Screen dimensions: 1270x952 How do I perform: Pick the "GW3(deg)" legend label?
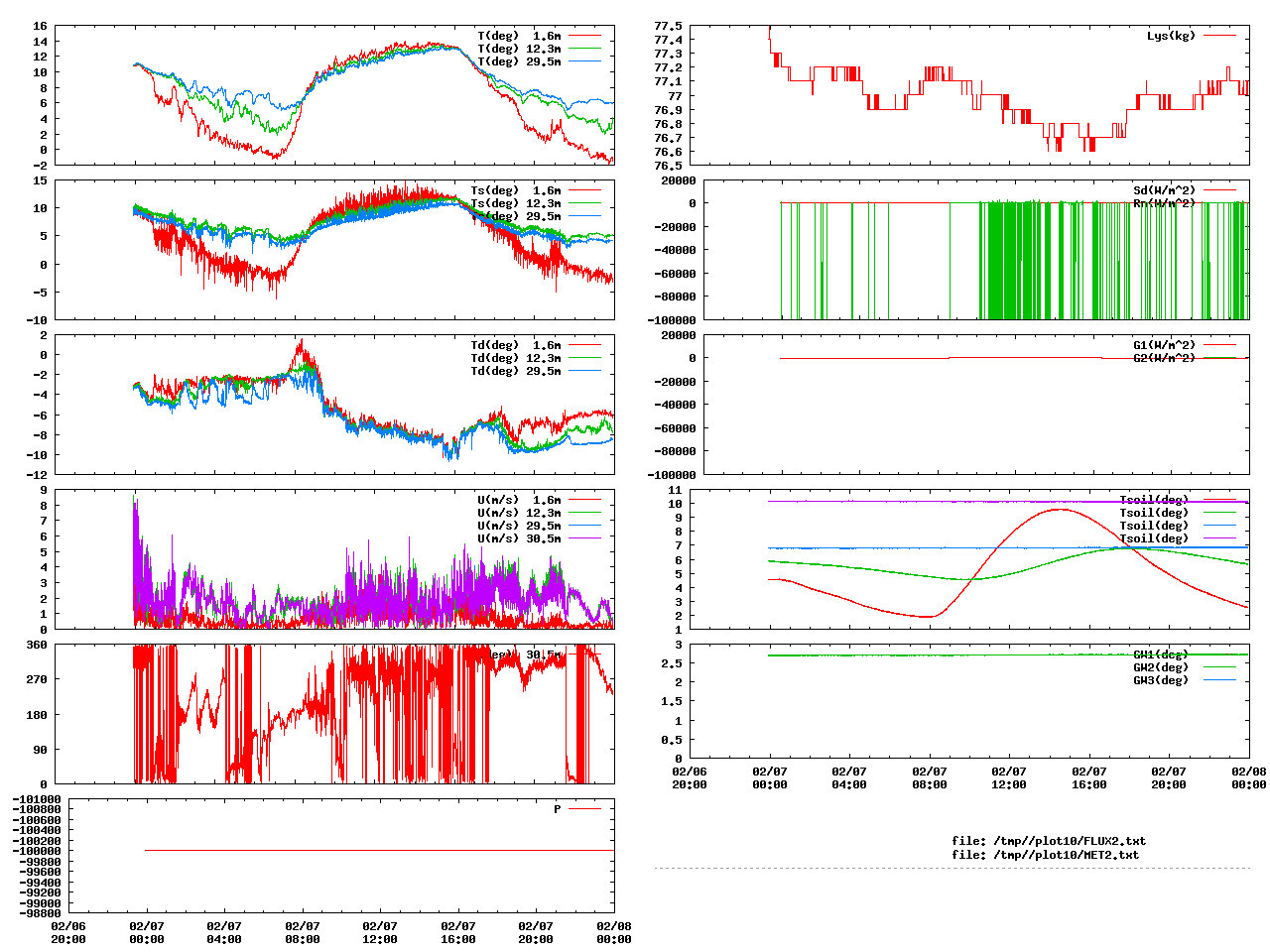1161,680
